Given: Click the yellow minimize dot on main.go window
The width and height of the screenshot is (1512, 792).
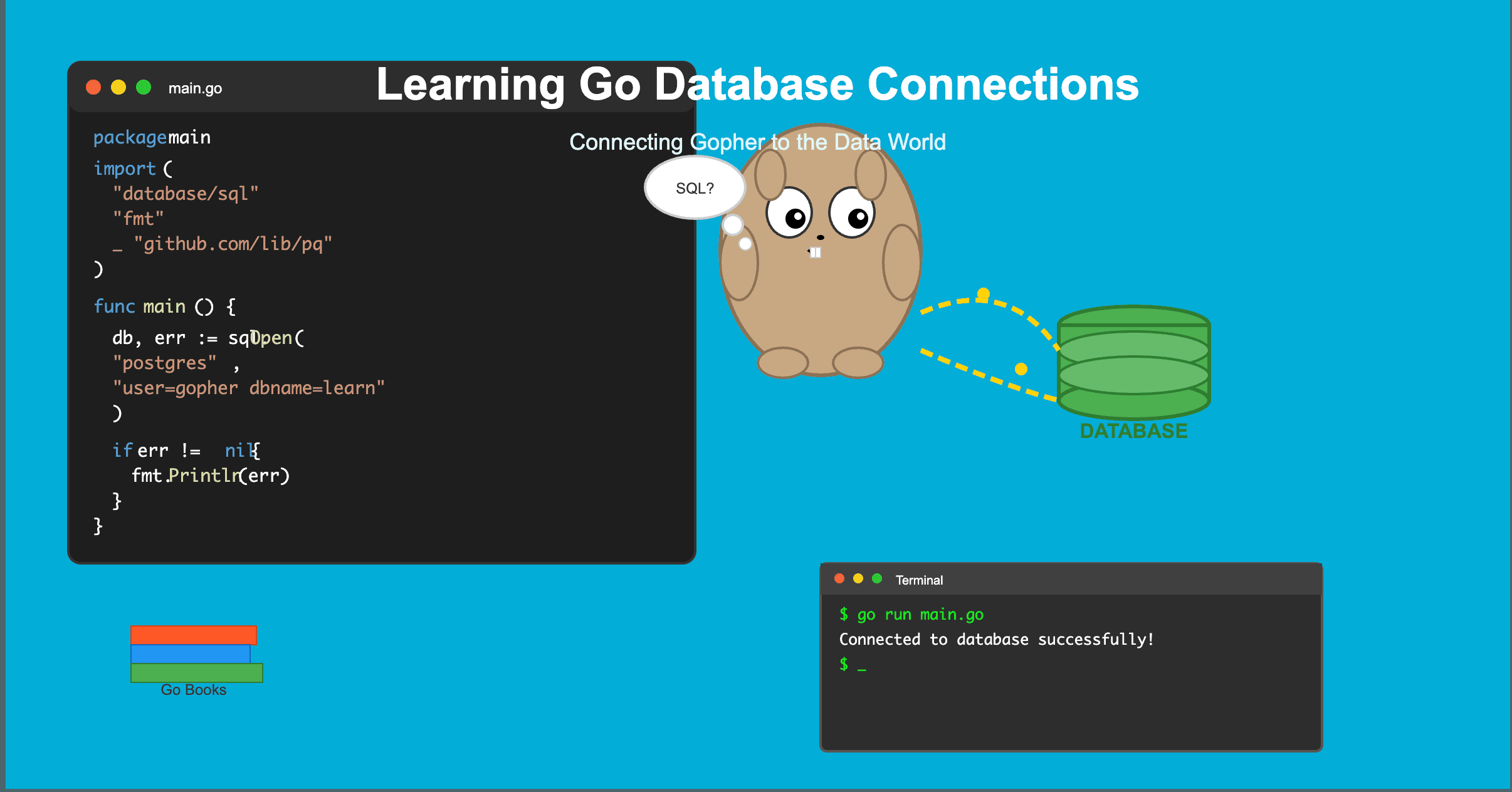Looking at the screenshot, I should (x=118, y=87).
